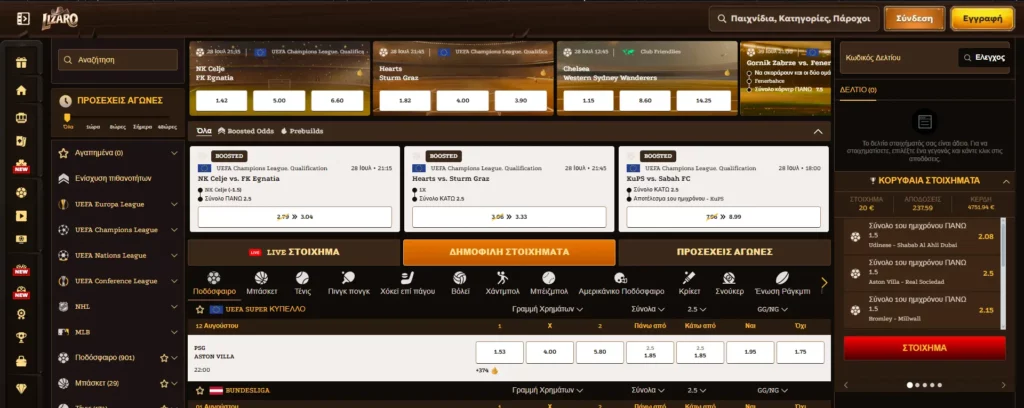Select the Κρίκετ cricket sport icon
Image resolution: width=1024 pixels, height=408 pixels.
(x=689, y=283)
